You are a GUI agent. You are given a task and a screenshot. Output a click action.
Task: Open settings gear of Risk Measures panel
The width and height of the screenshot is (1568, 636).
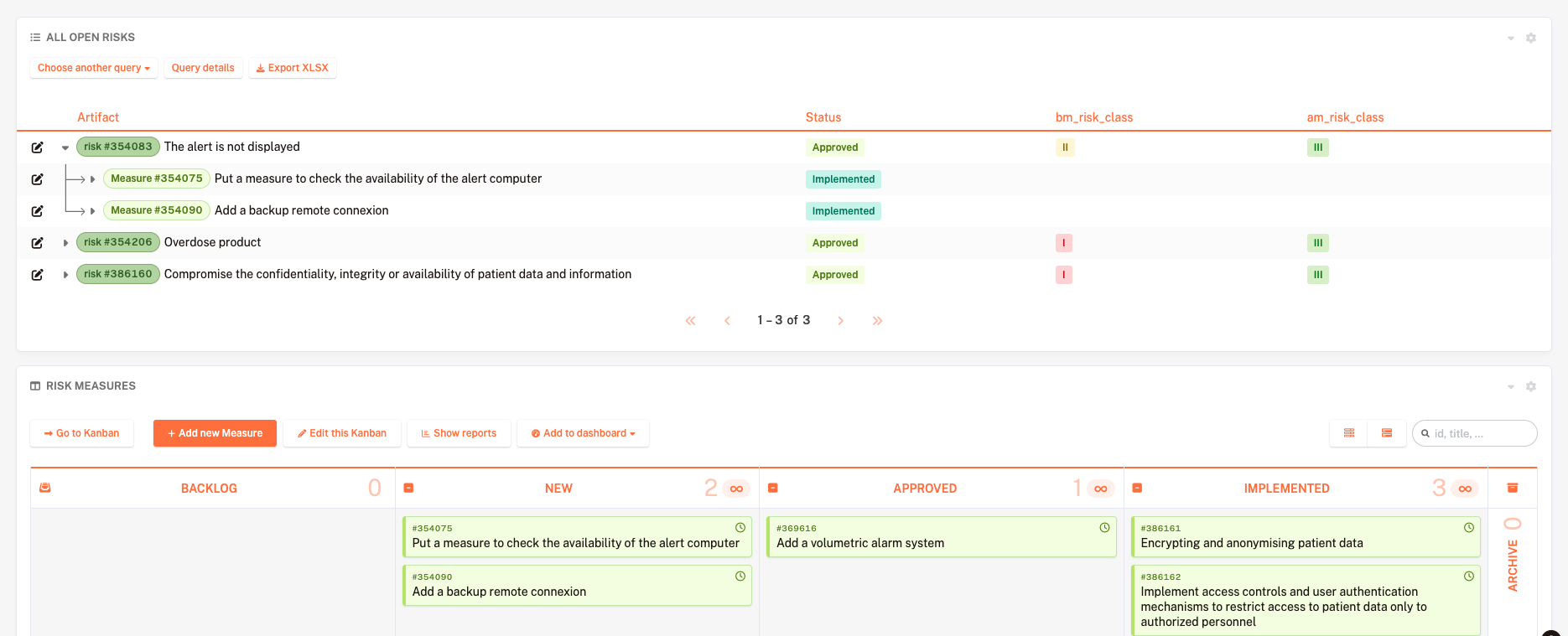pyautogui.click(x=1530, y=386)
